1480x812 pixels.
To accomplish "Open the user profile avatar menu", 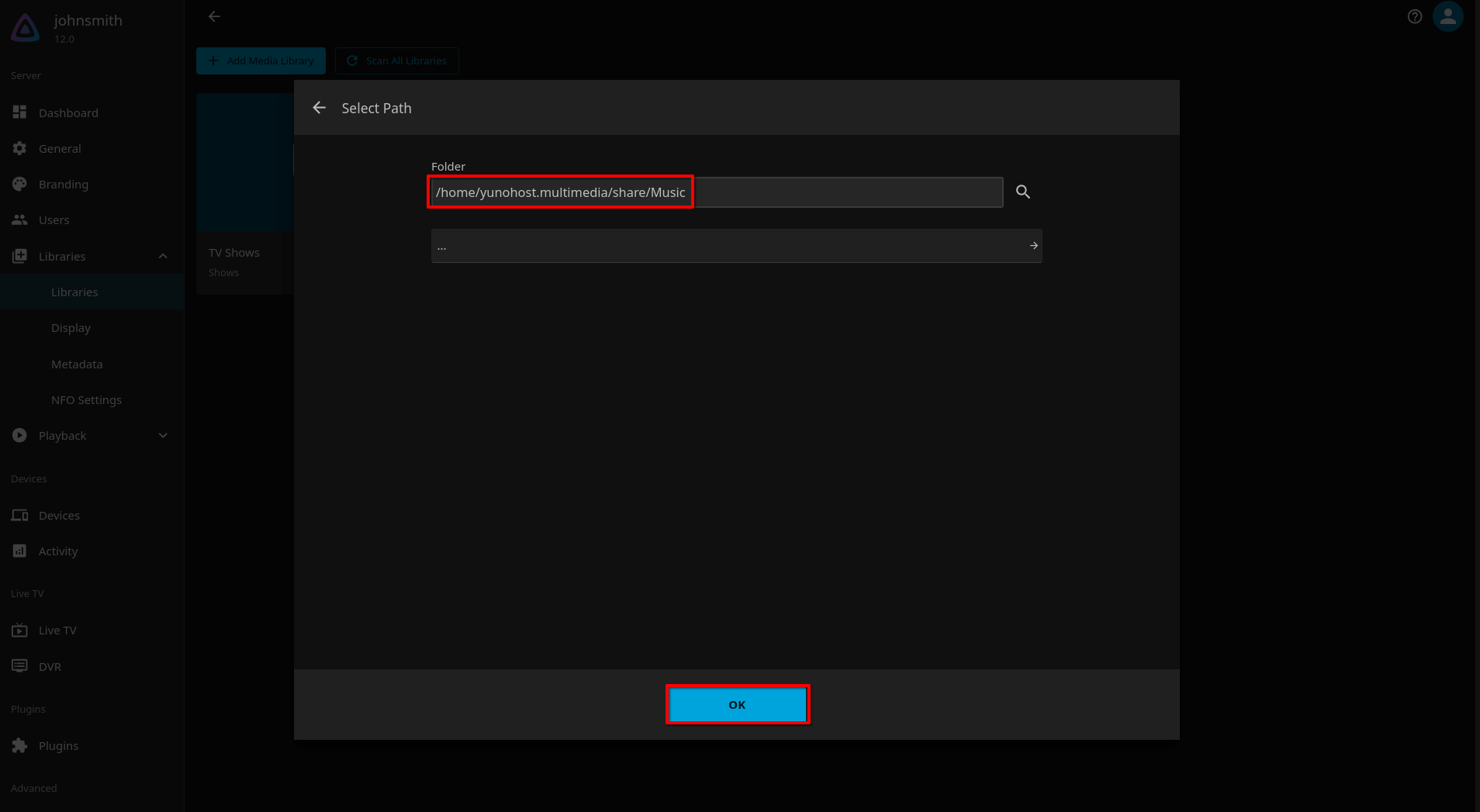I will coord(1448,16).
